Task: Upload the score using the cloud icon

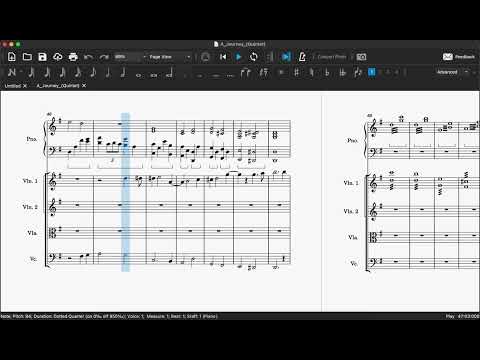Action: [58, 57]
